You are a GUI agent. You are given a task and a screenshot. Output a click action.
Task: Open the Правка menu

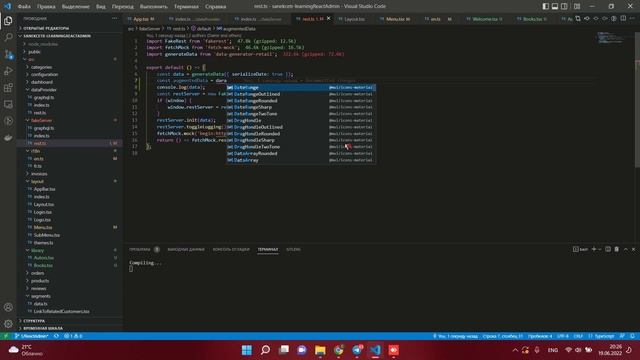click(x=46, y=7)
